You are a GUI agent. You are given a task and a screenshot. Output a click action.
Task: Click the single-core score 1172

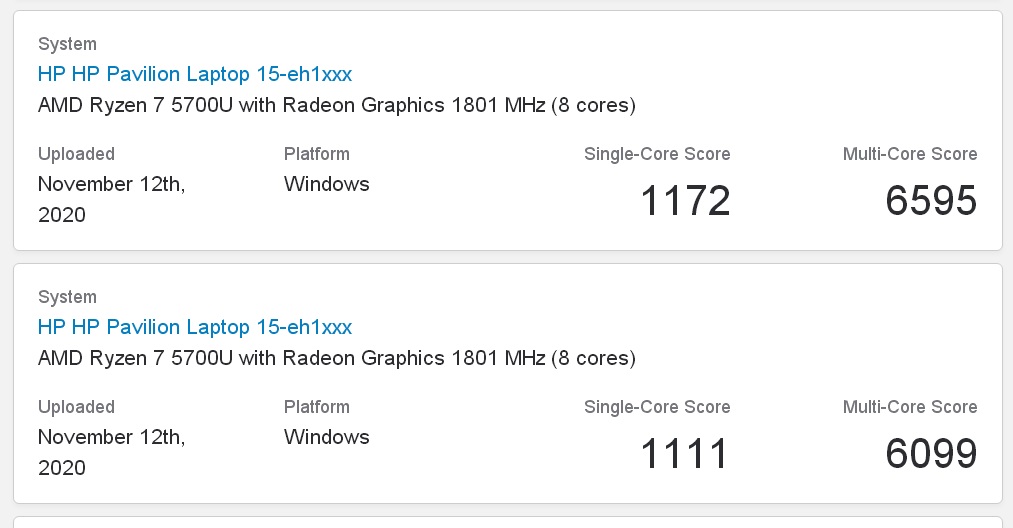[x=685, y=200]
